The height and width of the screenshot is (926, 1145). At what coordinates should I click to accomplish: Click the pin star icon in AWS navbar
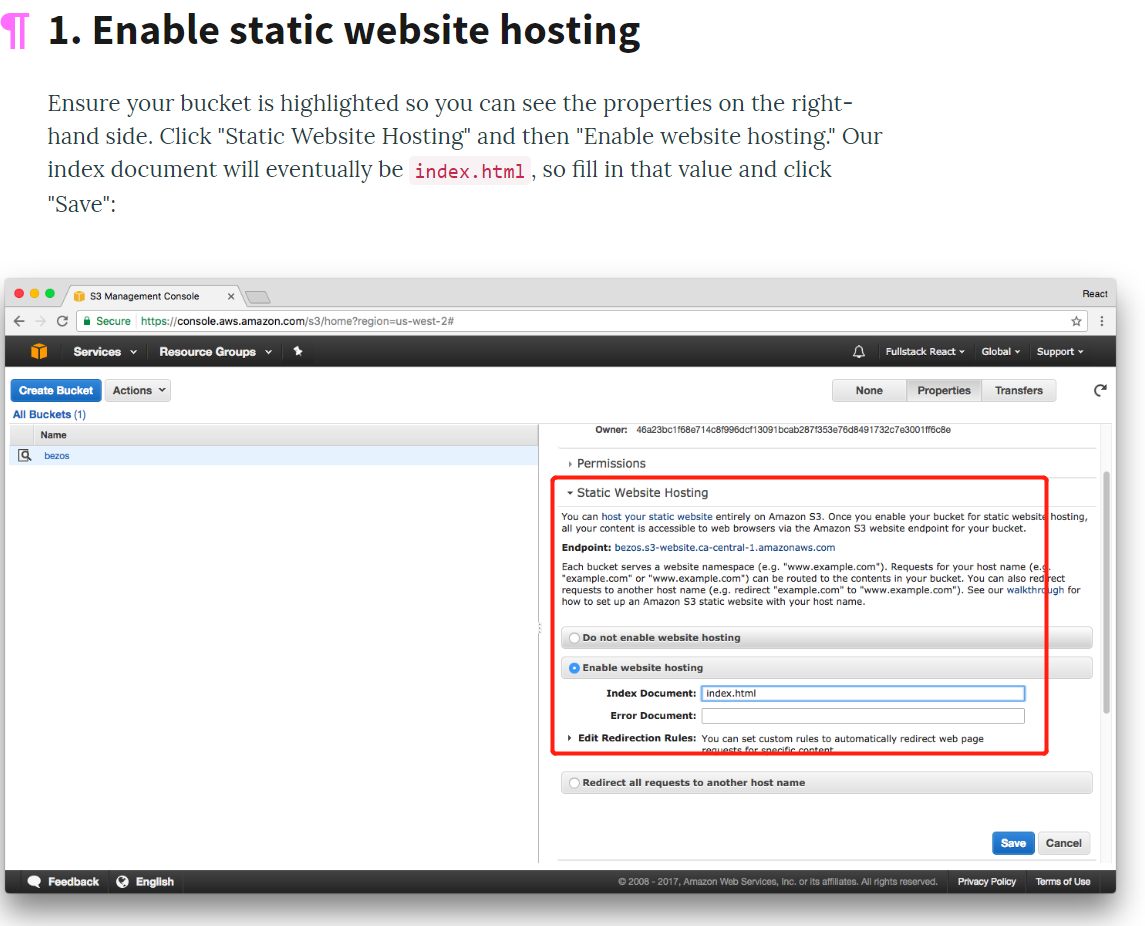point(298,351)
